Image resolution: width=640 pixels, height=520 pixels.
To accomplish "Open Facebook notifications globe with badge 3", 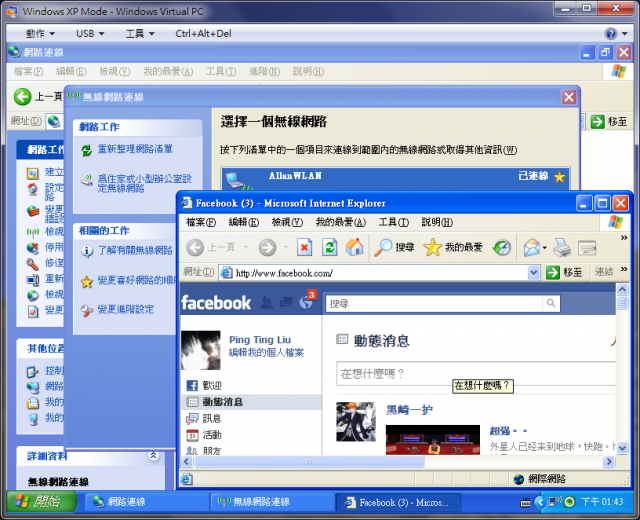I will [306, 302].
